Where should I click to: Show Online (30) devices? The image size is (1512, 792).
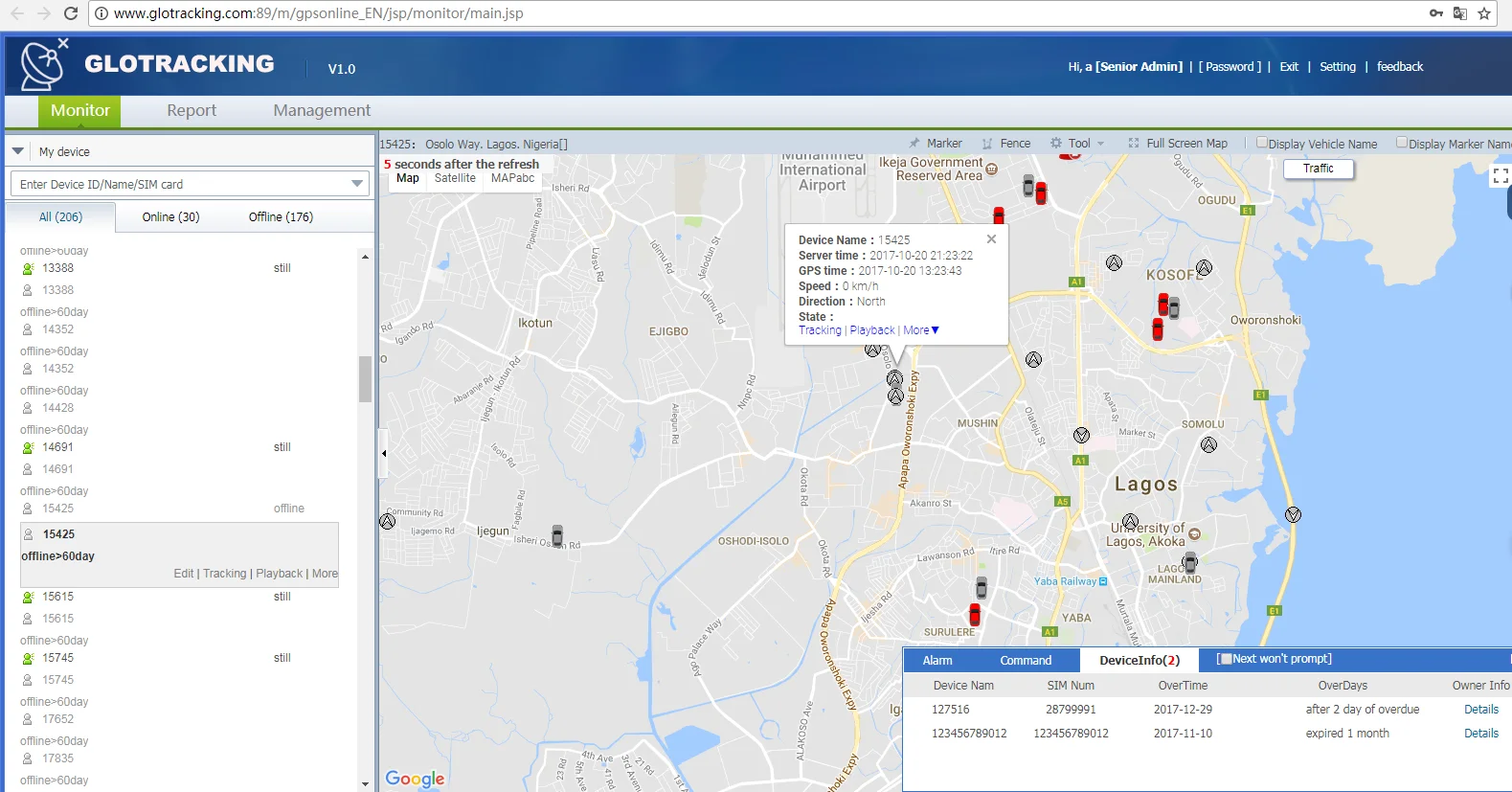pyautogui.click(x=170, y=217)
